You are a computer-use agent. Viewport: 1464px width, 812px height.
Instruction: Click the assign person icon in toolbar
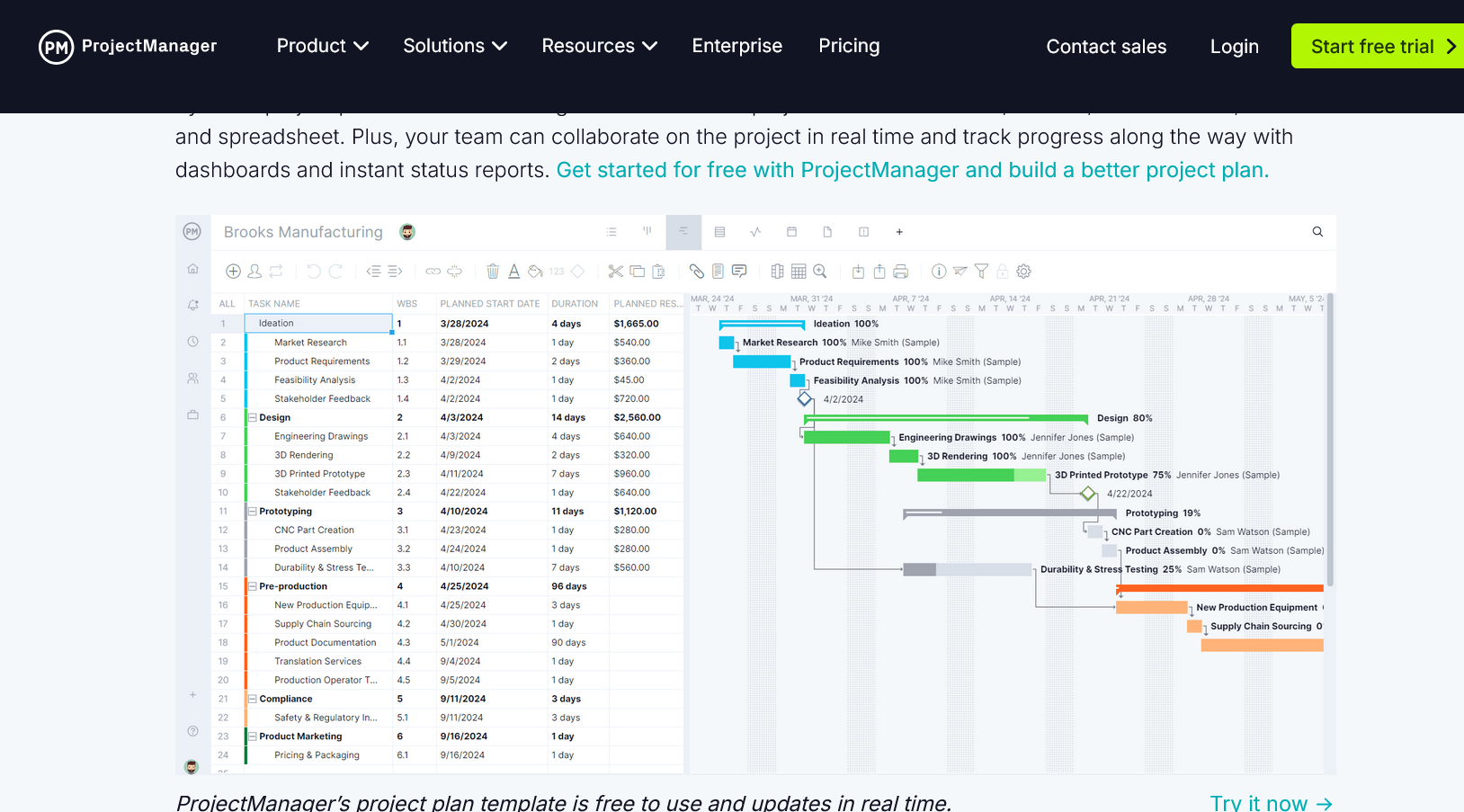pos(254,272)
